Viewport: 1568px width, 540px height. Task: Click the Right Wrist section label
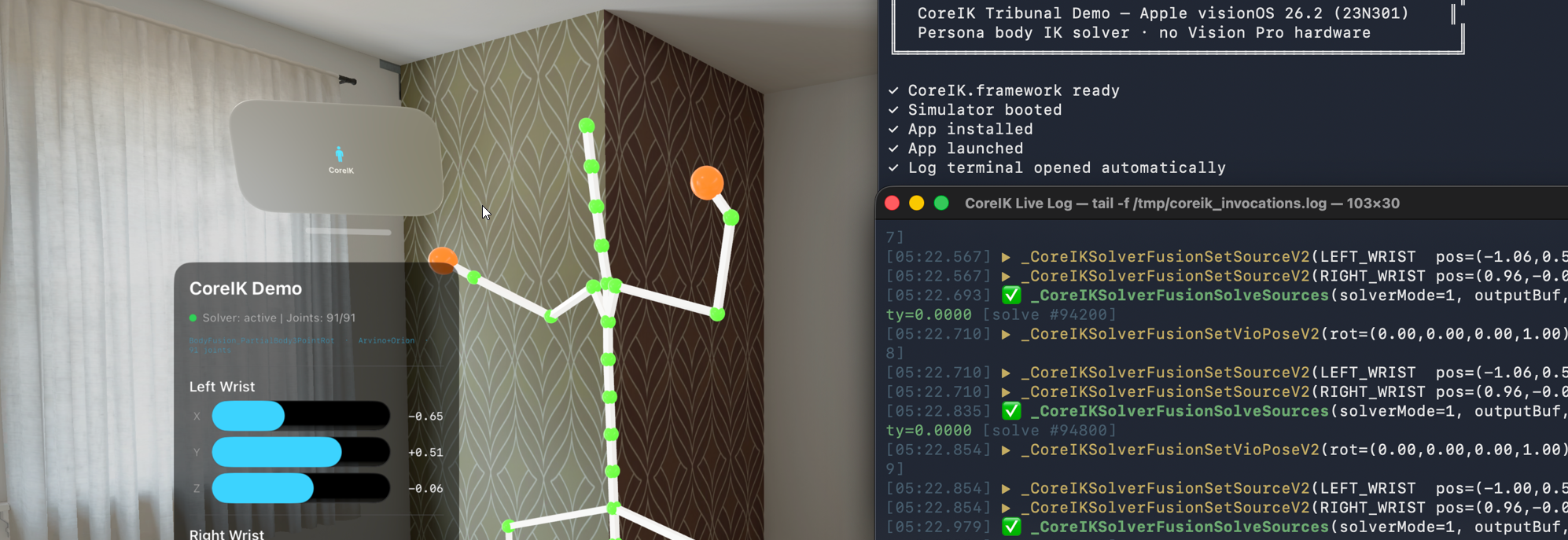(226, 534)
